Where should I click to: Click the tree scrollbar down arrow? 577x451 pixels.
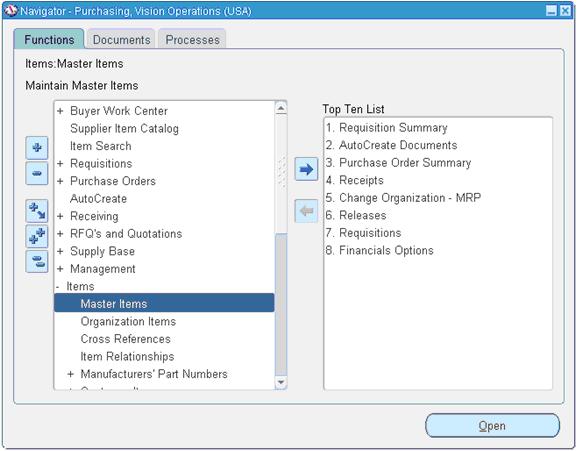(281, 382)
